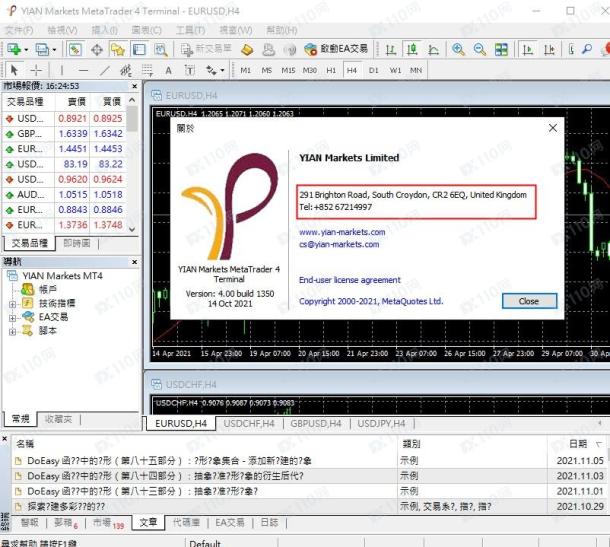Open the 工具(T) menu
The image size is (610, 547).
point(190,30)
